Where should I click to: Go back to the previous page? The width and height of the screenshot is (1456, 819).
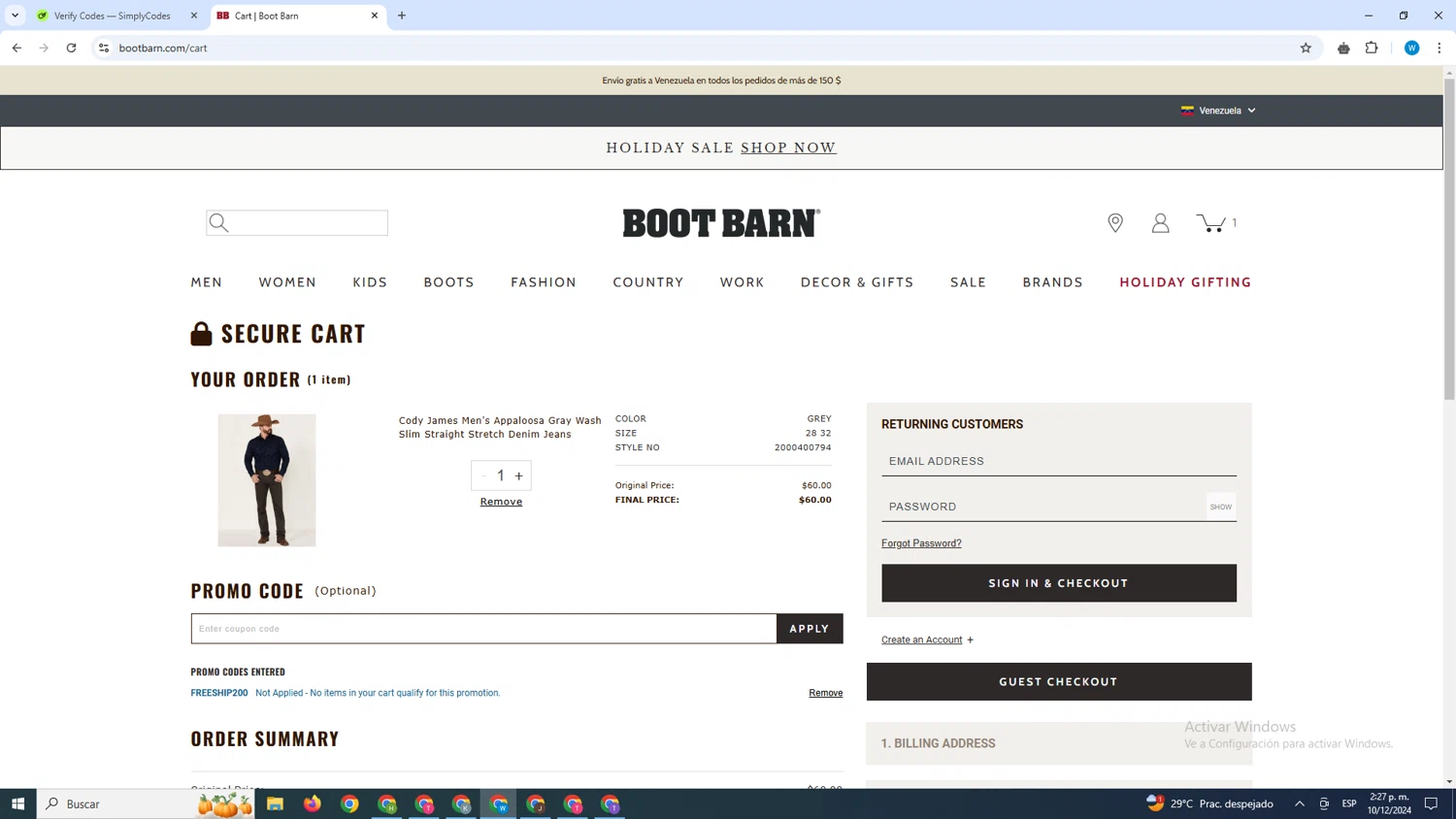pyautogui.click(x=17, y=48)
